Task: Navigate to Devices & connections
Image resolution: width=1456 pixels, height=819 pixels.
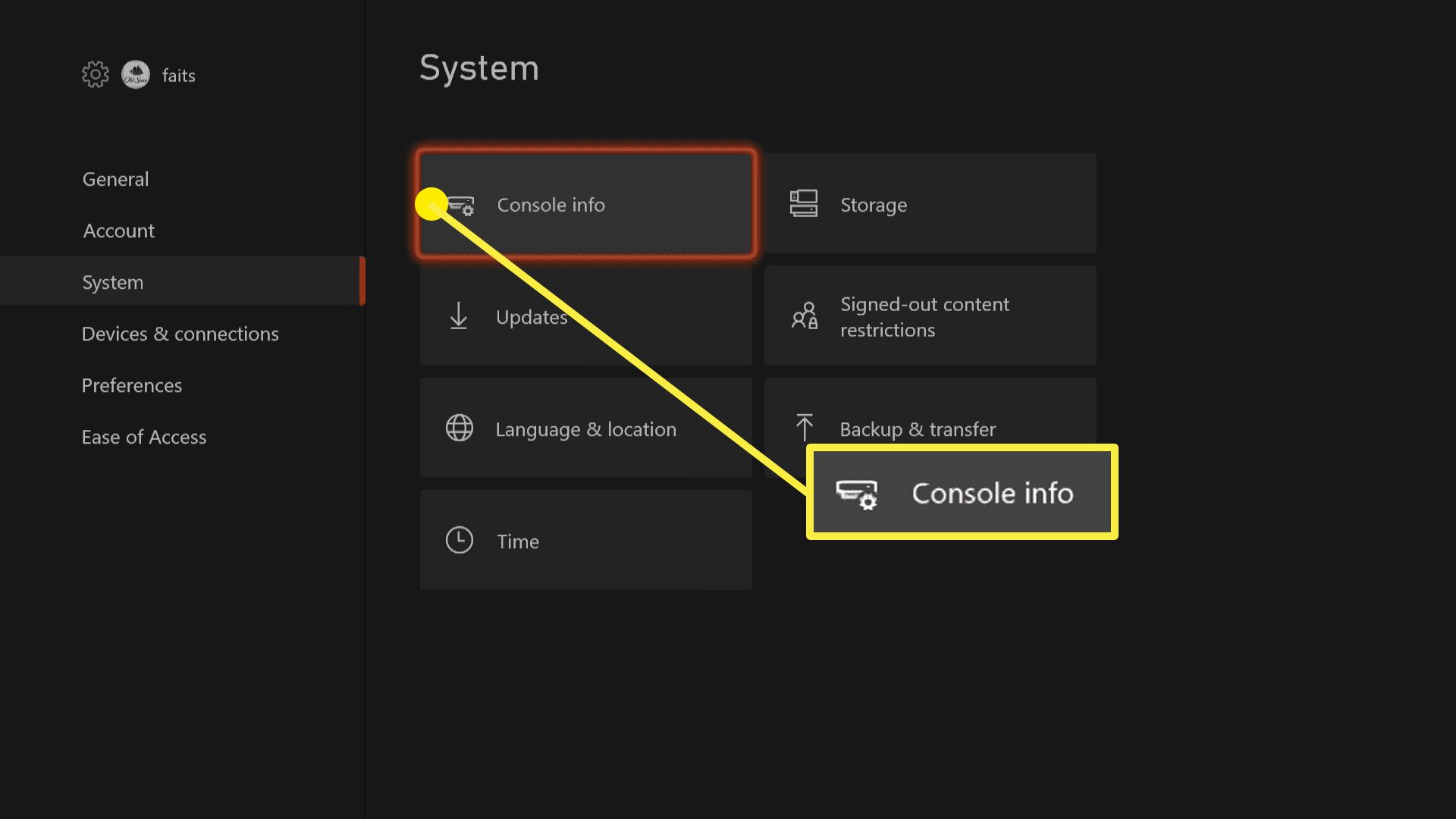Action: 180,333
